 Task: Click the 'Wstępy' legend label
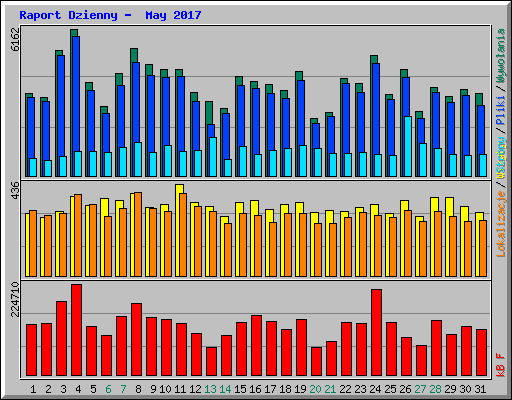point(501,157)
